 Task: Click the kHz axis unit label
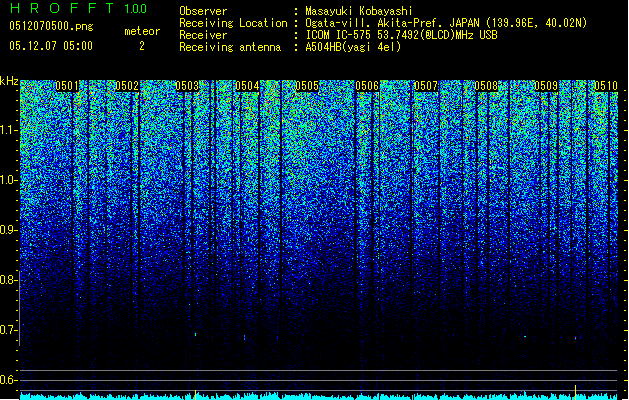(9, 81)
